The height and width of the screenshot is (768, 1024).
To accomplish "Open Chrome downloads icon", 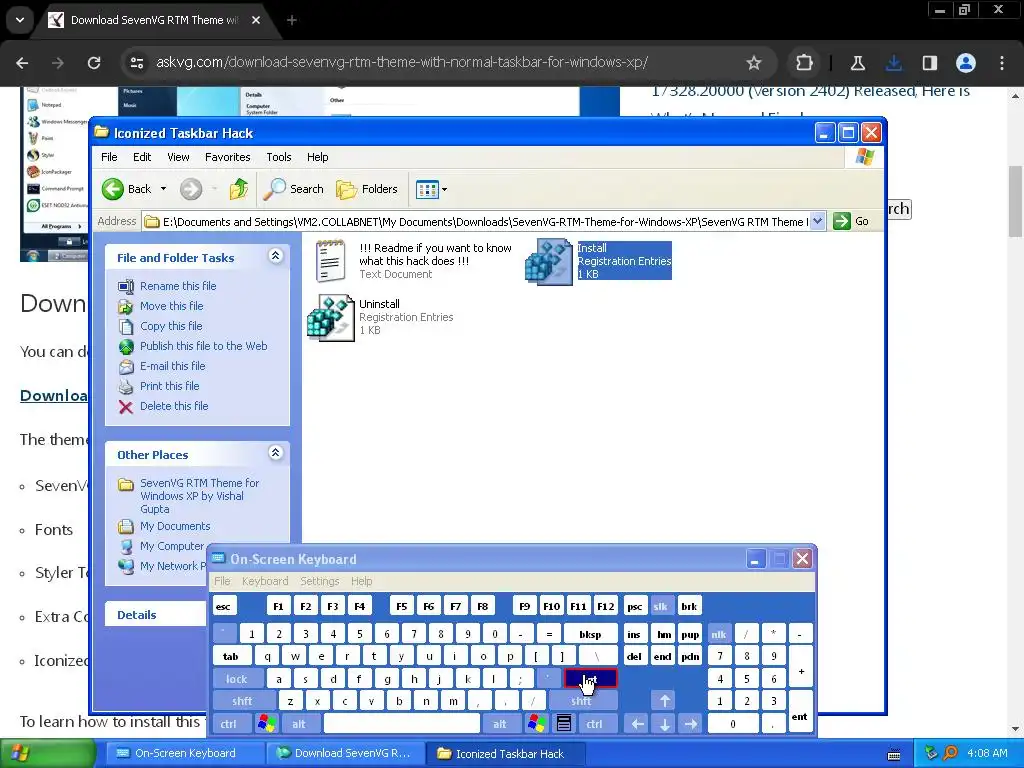I will pyautogui.click(x=894, y=63).
